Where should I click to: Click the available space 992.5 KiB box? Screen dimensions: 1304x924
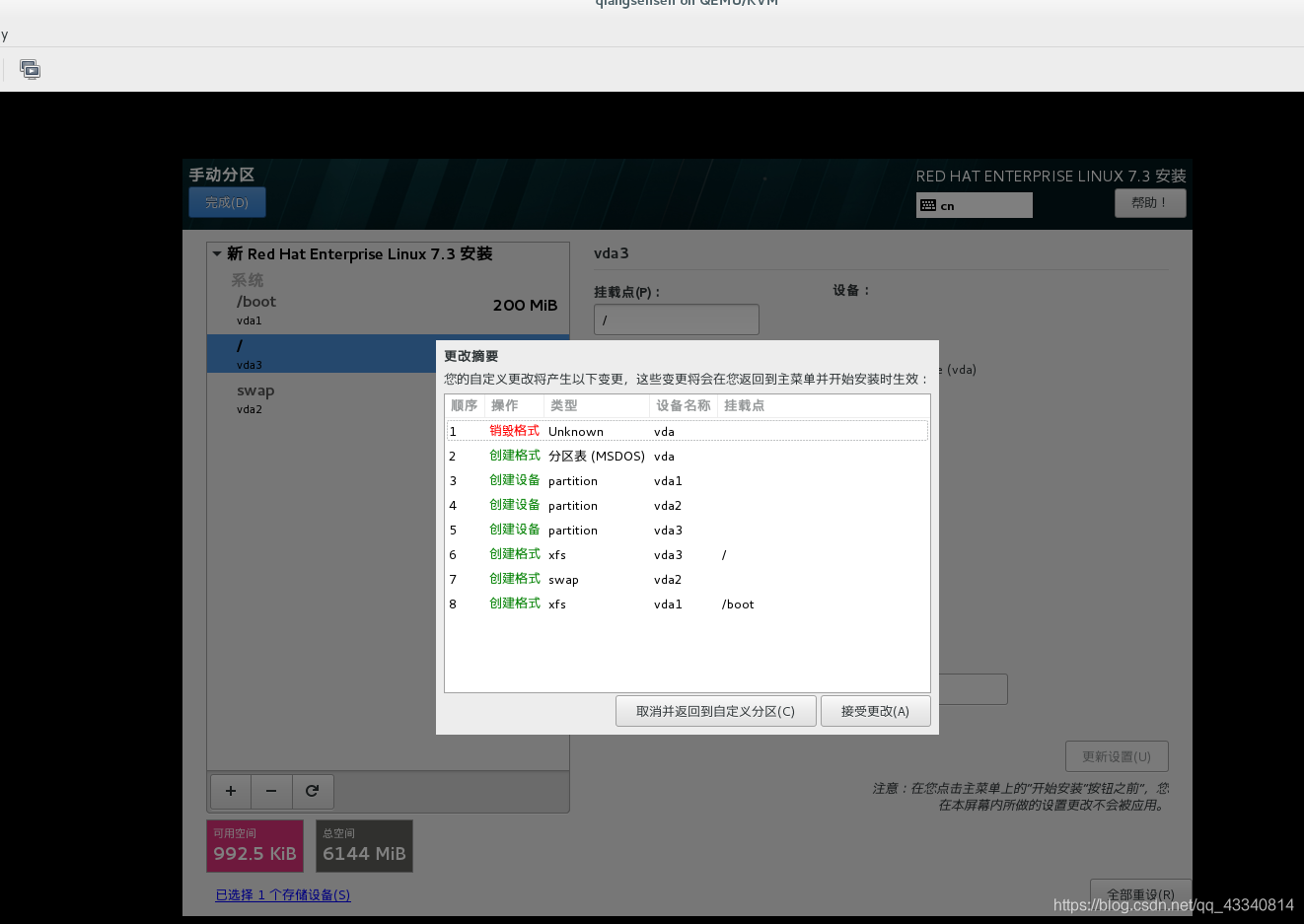254,846
